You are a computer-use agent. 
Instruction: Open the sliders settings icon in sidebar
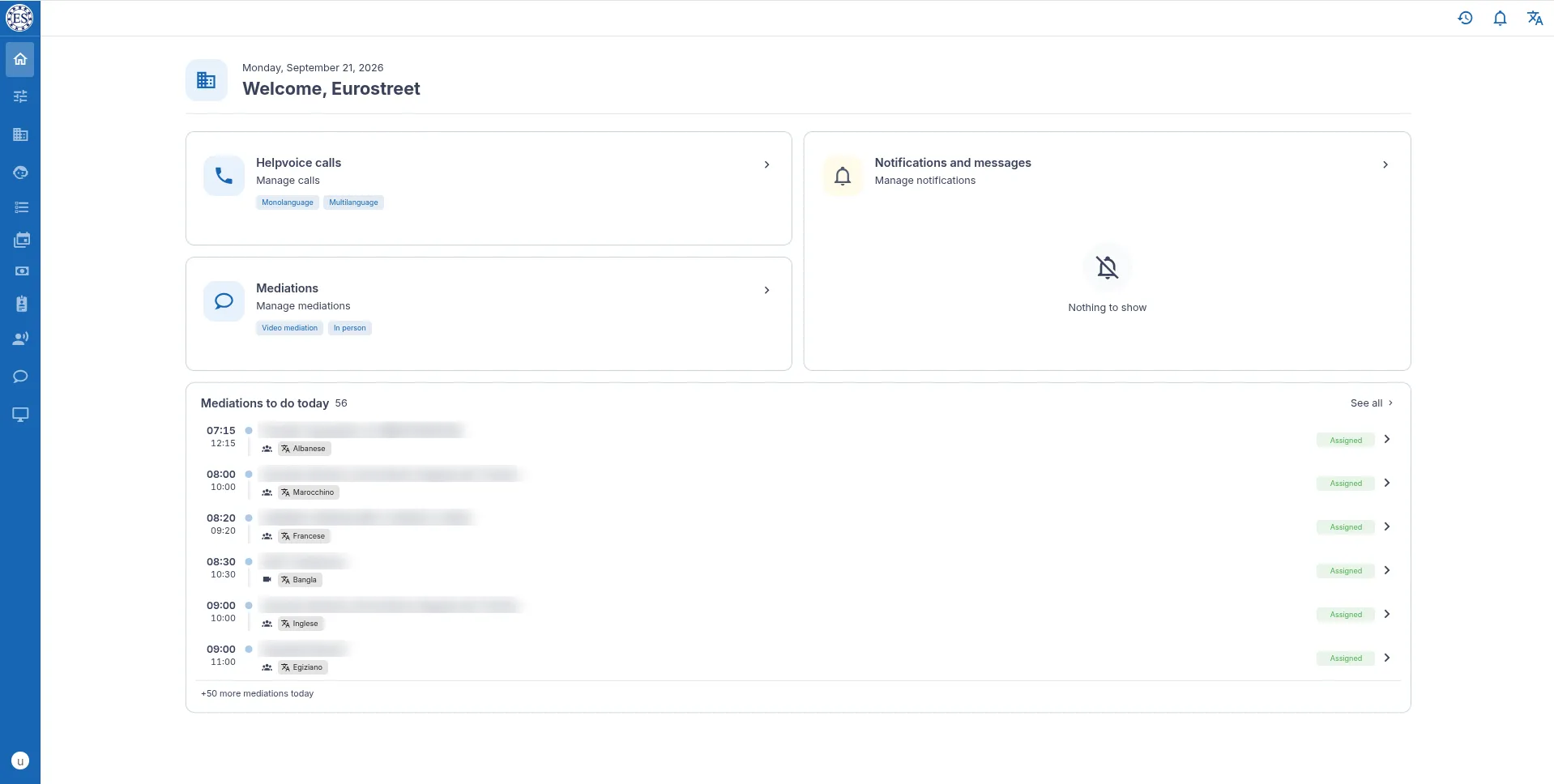click(20, 96)
